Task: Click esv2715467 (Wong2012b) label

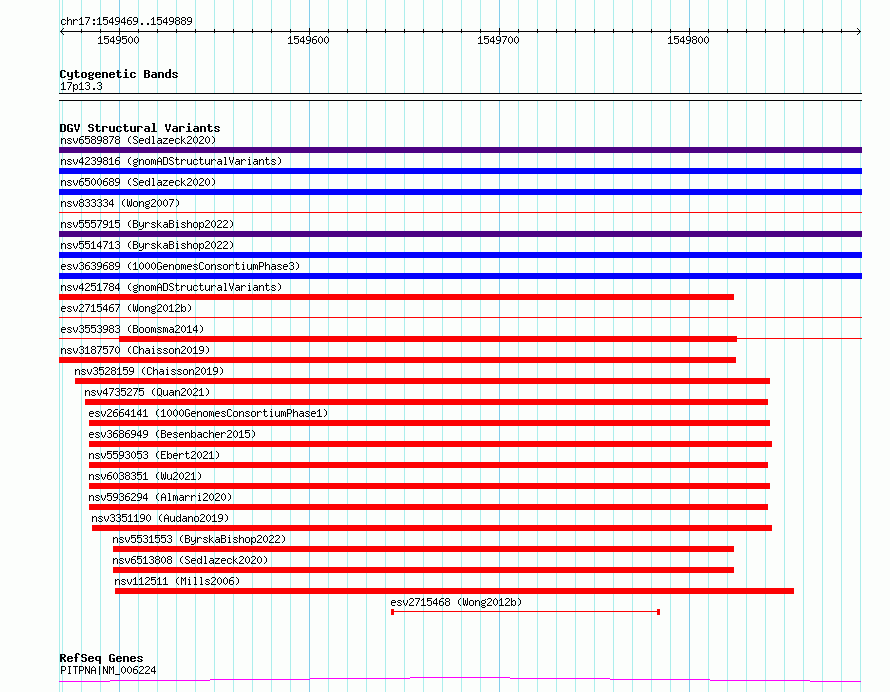Action: pos(126,308)
